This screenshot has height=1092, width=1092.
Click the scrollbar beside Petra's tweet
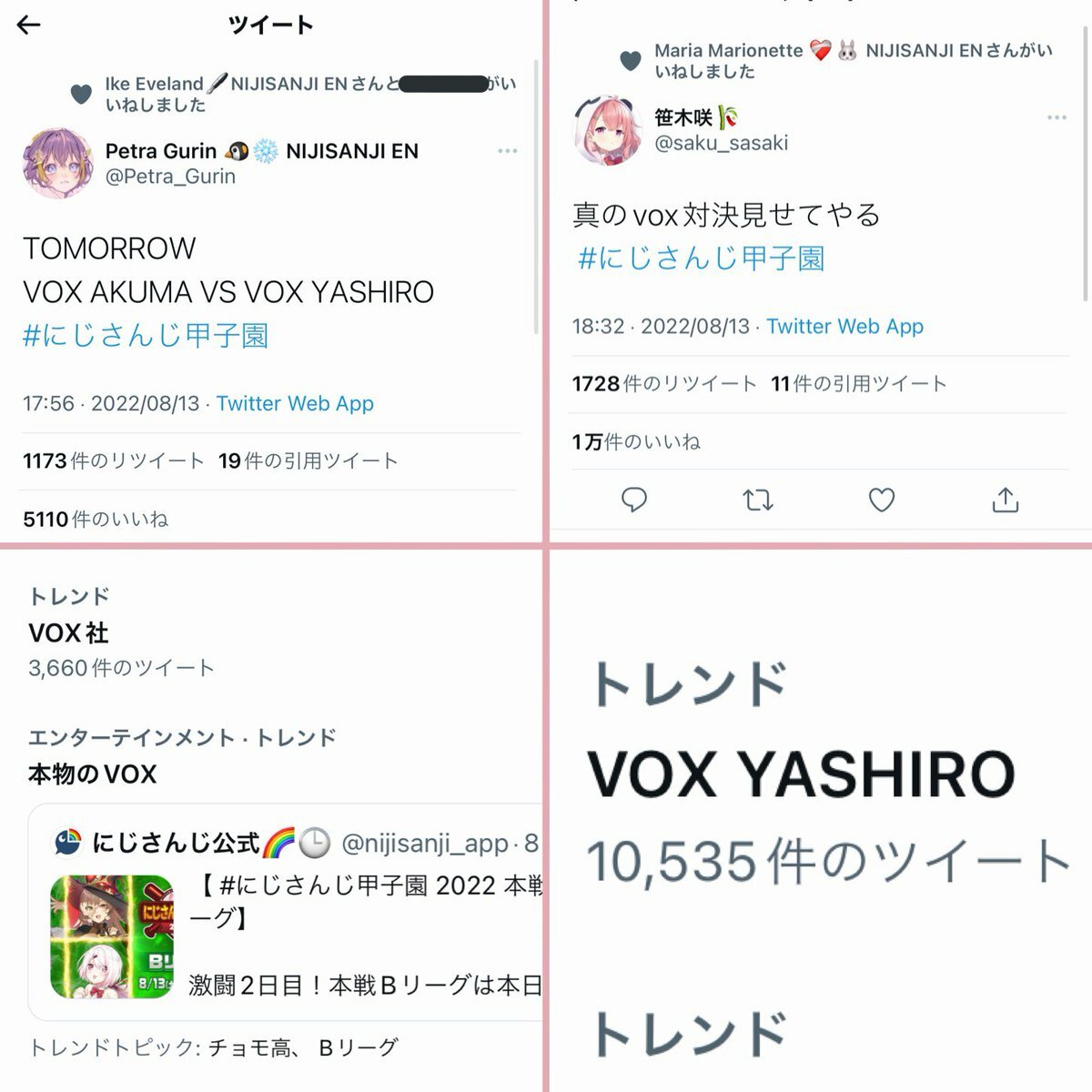(537, 196)
